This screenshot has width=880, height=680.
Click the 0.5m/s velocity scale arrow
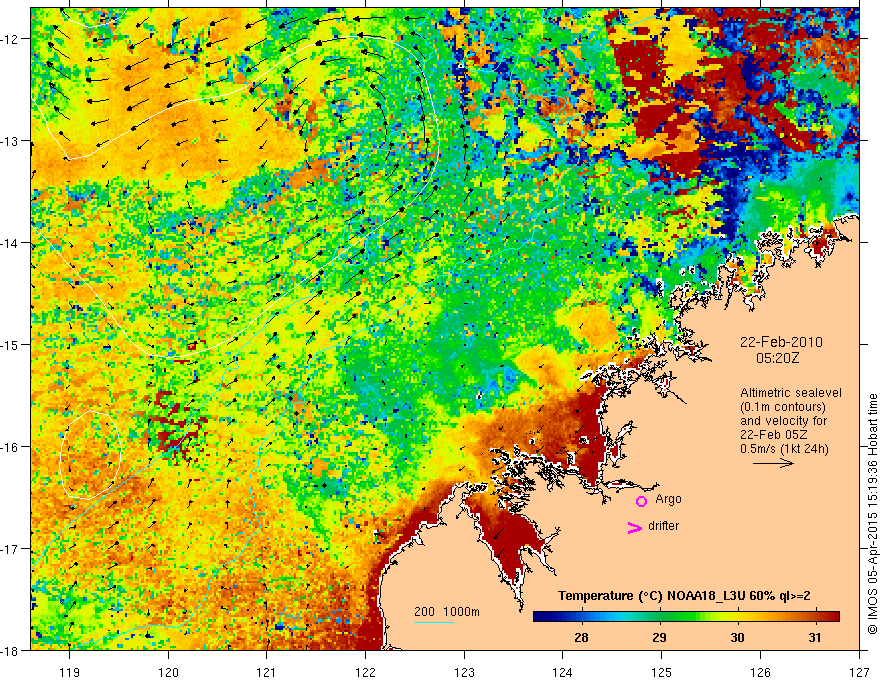(773, 463)
